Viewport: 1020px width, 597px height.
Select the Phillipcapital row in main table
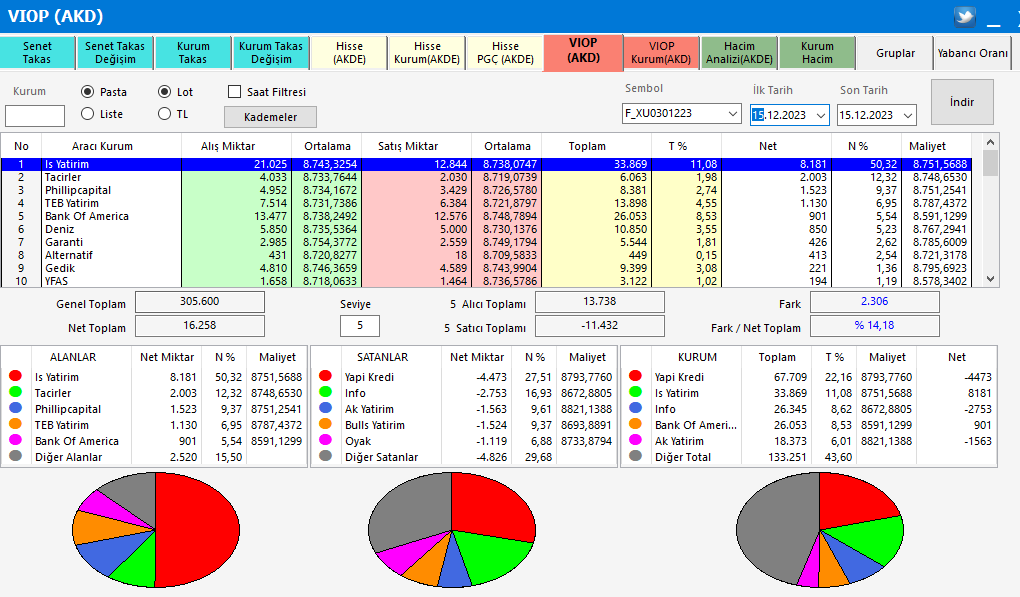click(486, 191)
